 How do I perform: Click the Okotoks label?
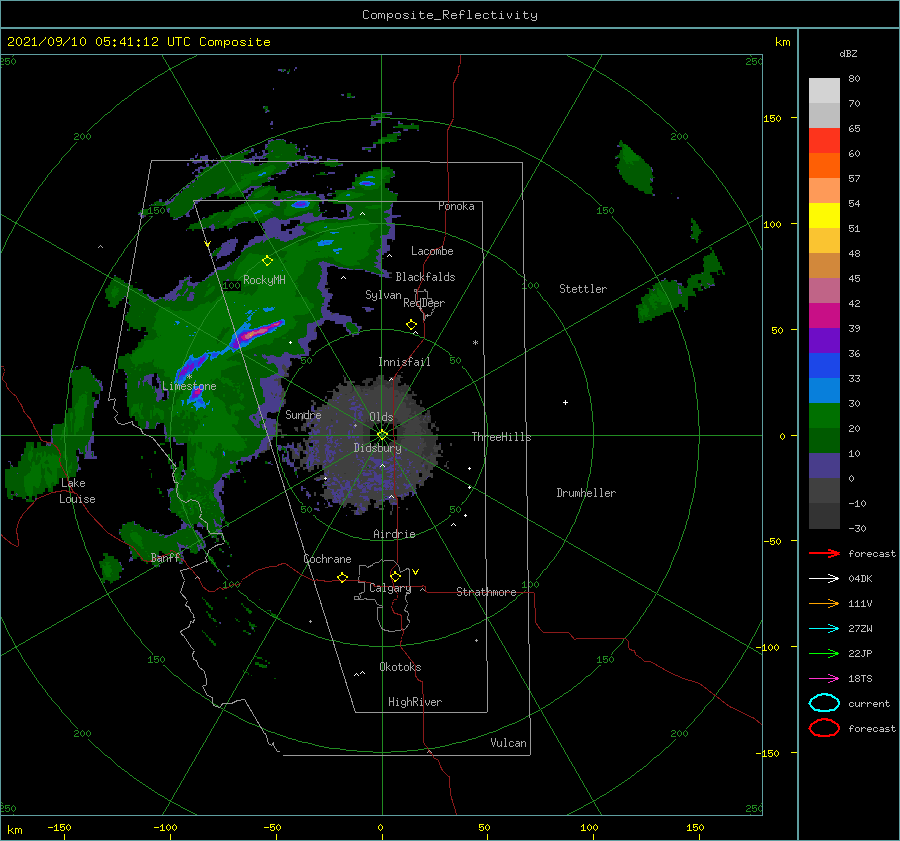[400, 667]
